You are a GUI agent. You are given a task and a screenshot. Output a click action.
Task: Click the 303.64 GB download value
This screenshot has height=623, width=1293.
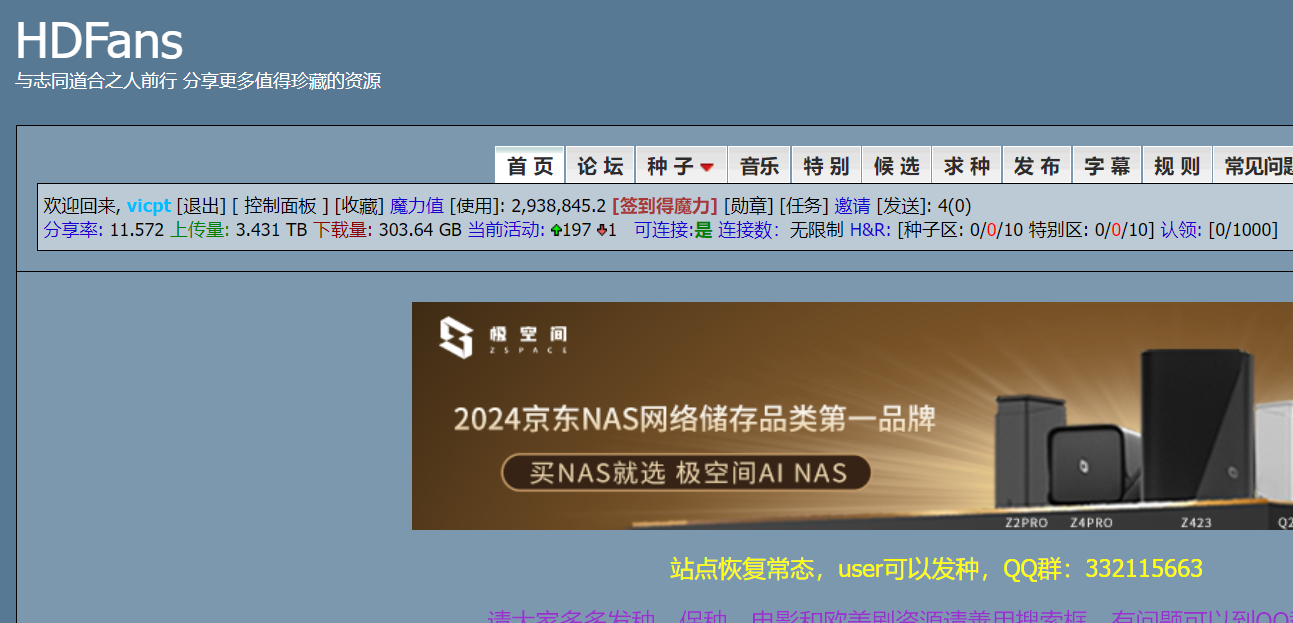[420, 230]
